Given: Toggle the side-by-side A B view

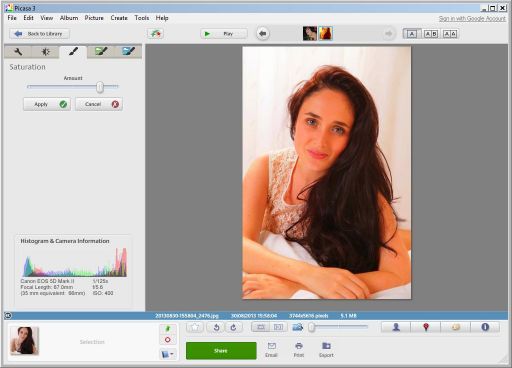Looking at the screenshot, I should point(431,34).
